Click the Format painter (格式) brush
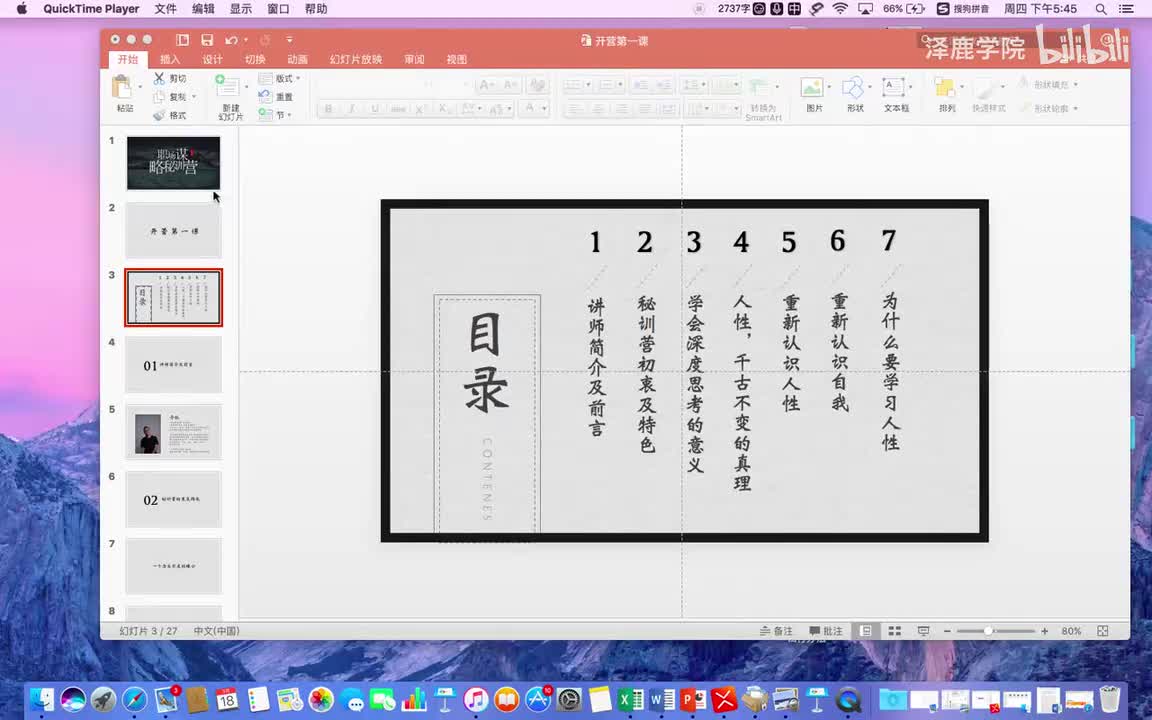This screenshot has height=720, width=1152. pyautogui.click(x=159, y=115)
